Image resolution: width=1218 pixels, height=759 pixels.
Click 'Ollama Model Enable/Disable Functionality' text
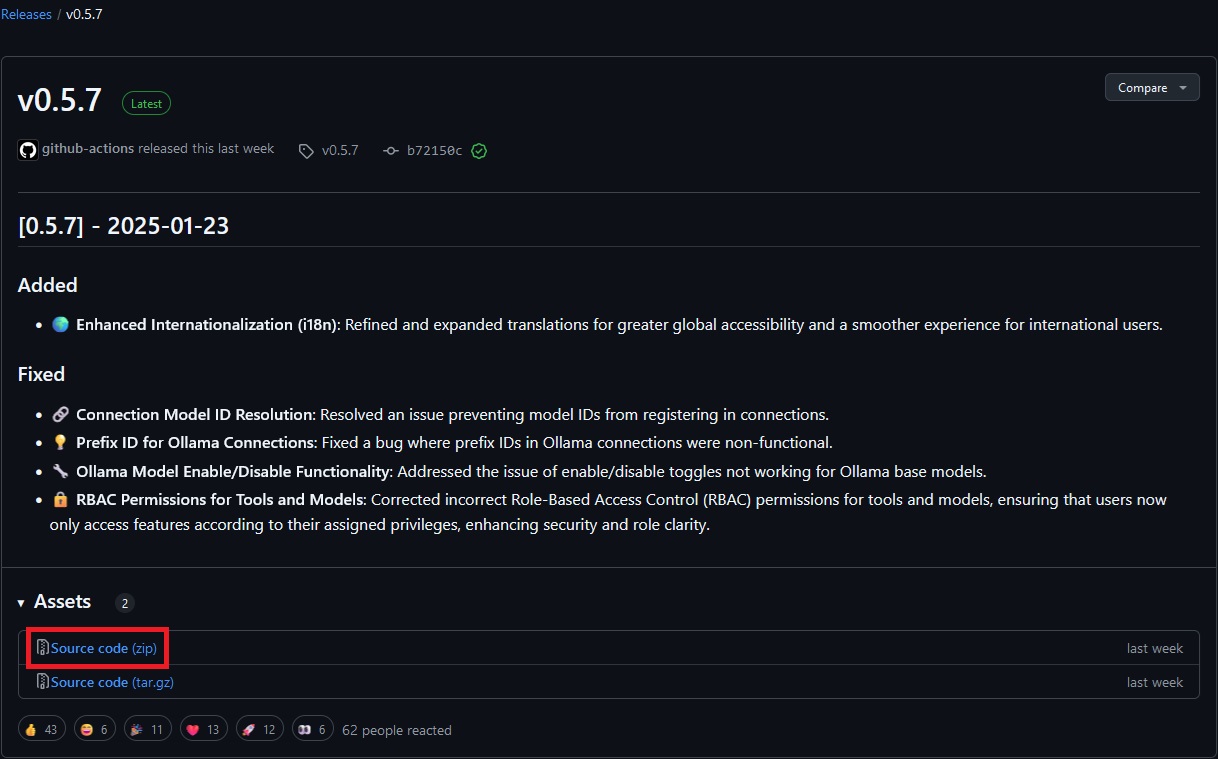click(x=232, y=471)
